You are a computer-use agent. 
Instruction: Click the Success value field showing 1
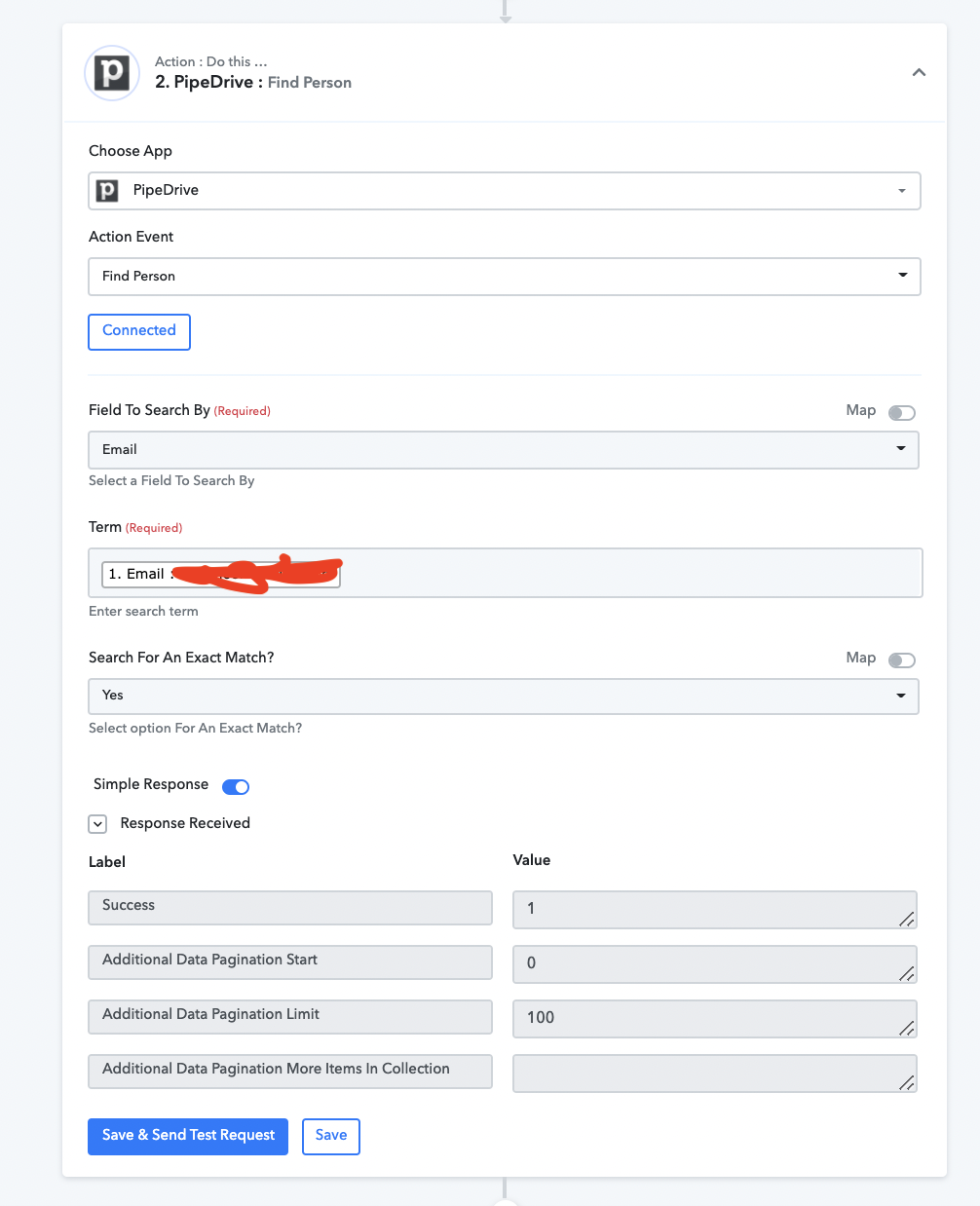tap(715, 909)
